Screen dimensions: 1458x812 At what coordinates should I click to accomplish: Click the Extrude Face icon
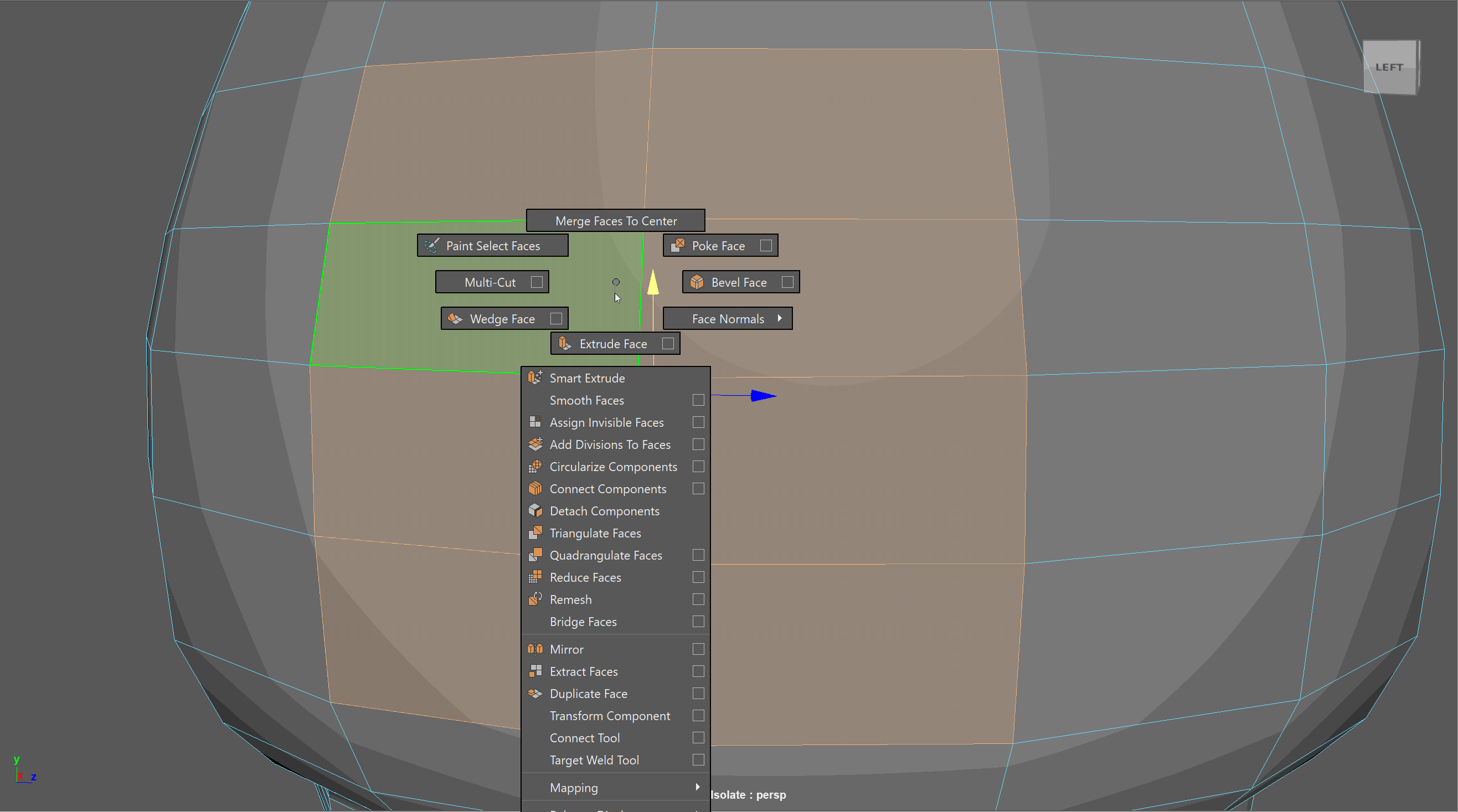pos(564,344)
